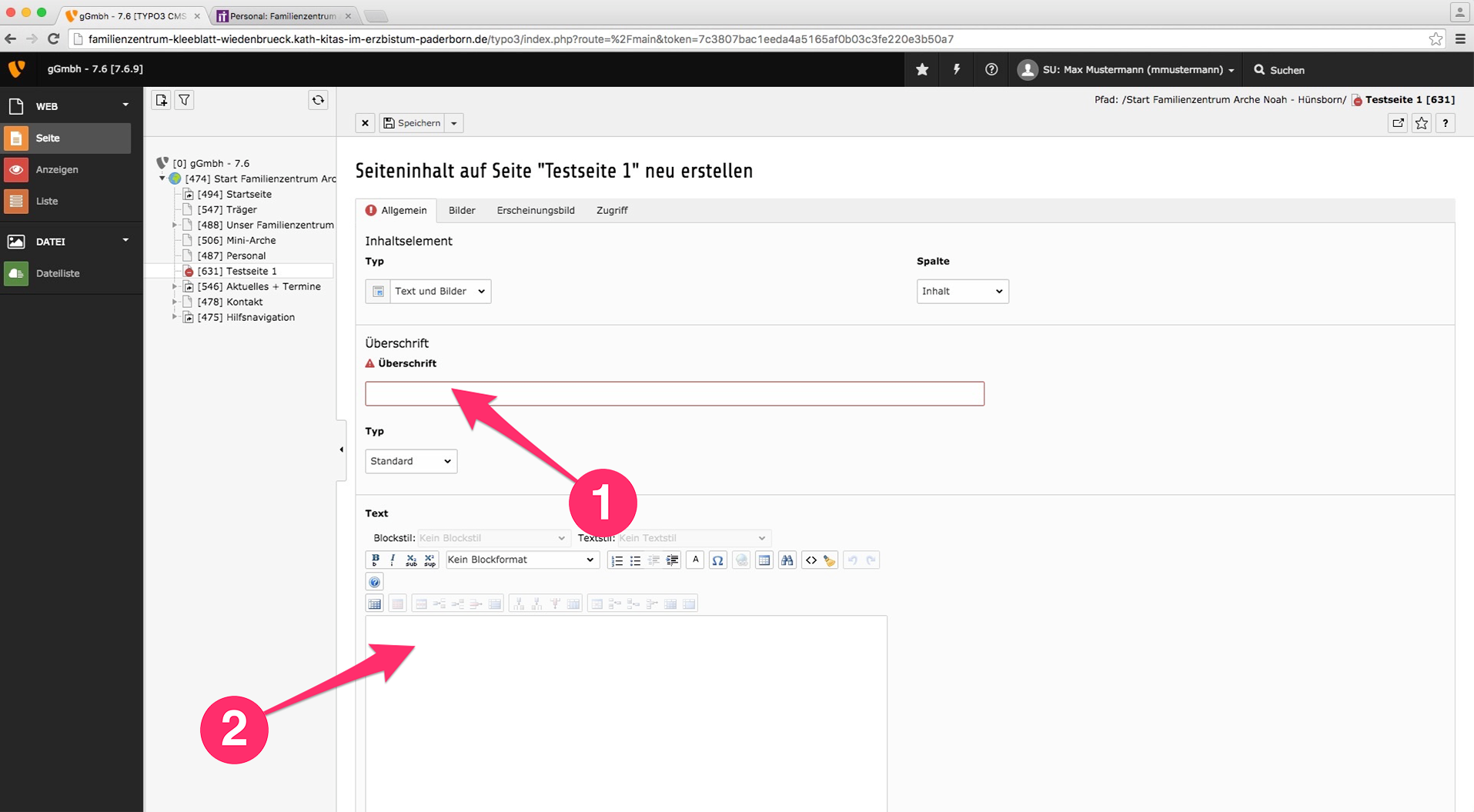This screenshot has height=812, width=1474.
Task: Refresh the page tree
Action: [318, 100]
